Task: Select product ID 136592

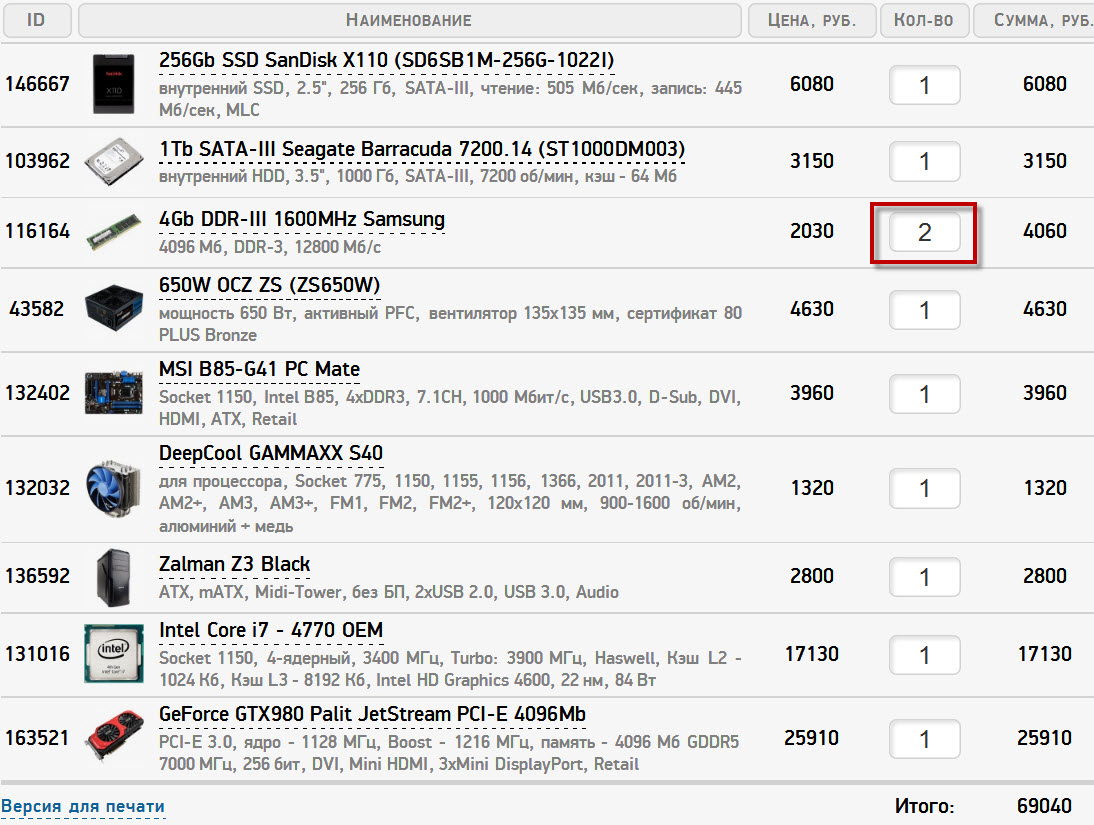Action: click(x=38, y=577)
